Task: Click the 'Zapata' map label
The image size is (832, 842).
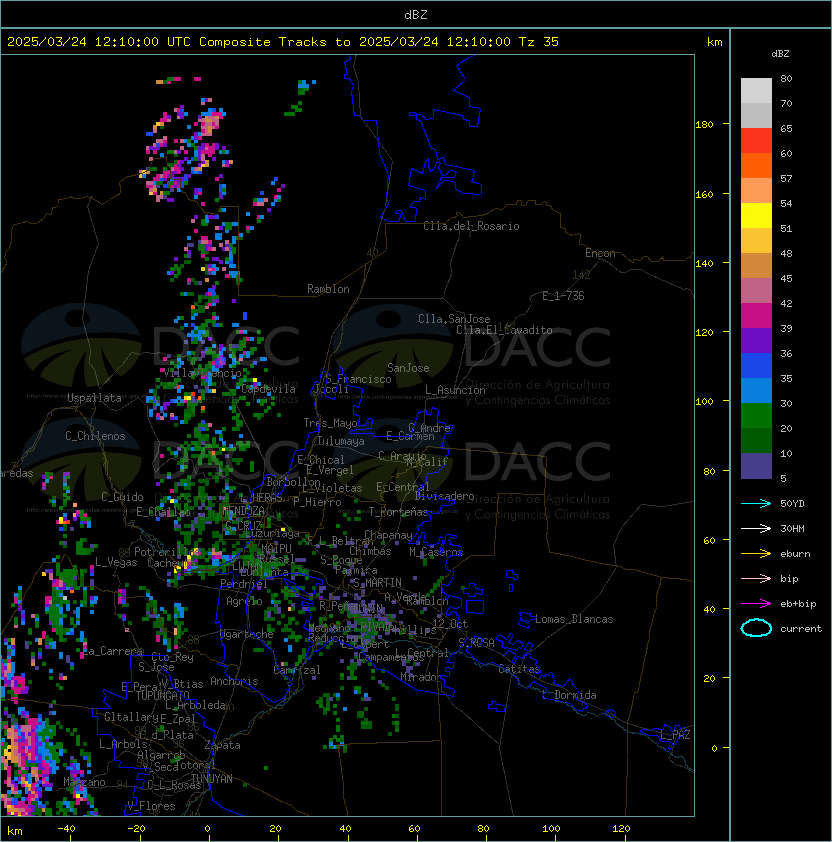Action: pyautogui.click(x=222, y=745)
